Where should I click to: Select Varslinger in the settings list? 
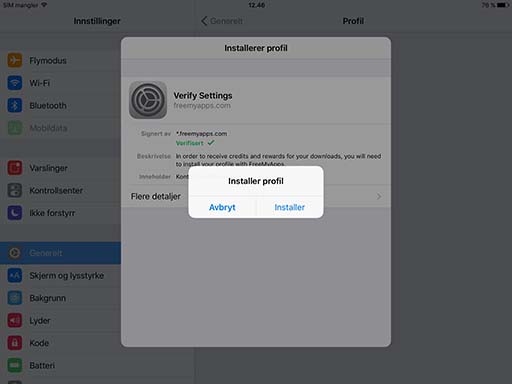pyautogui.click(x=60, y=168)
